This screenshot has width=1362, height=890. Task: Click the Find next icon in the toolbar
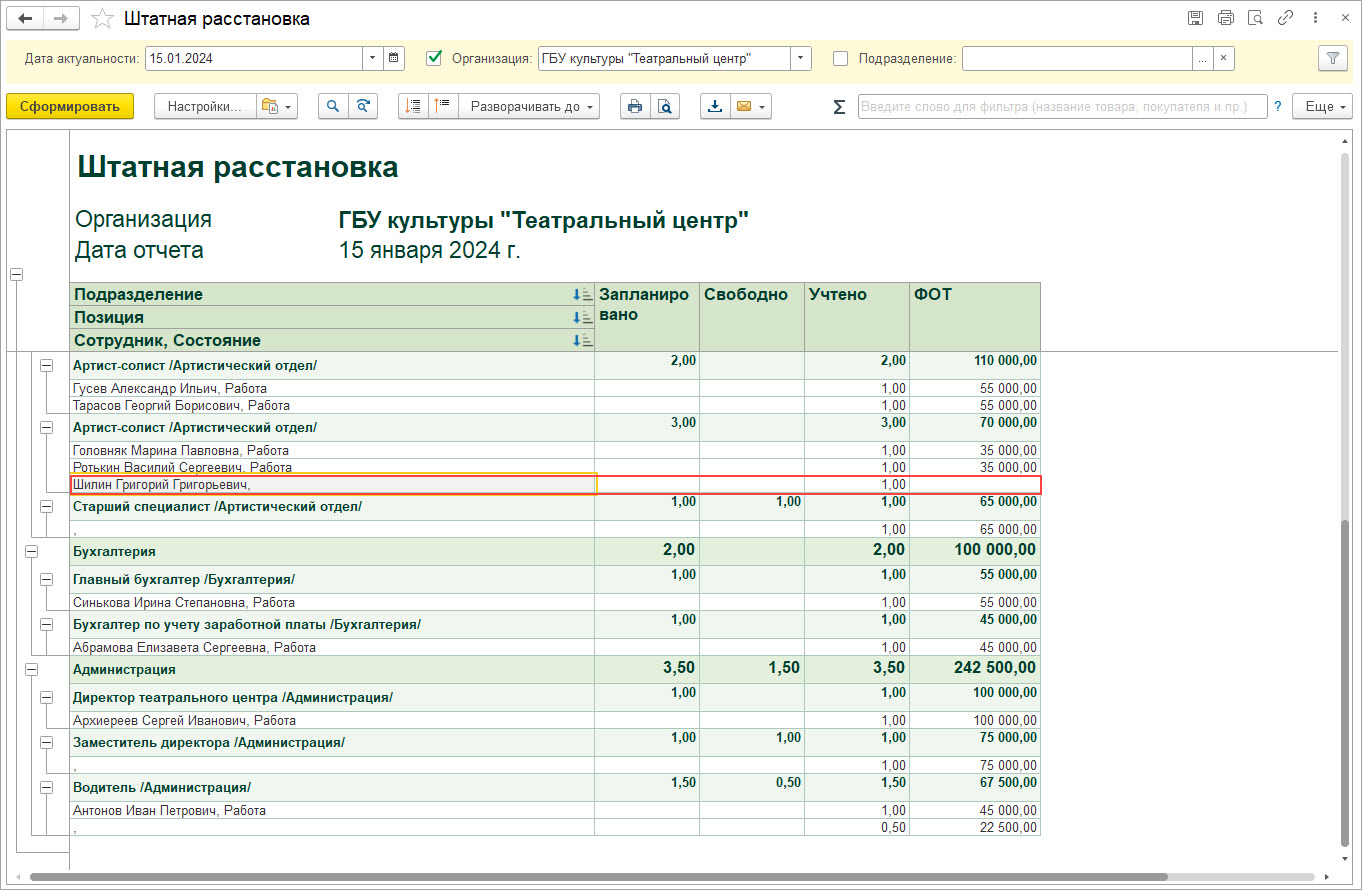[x=363, y=106]
